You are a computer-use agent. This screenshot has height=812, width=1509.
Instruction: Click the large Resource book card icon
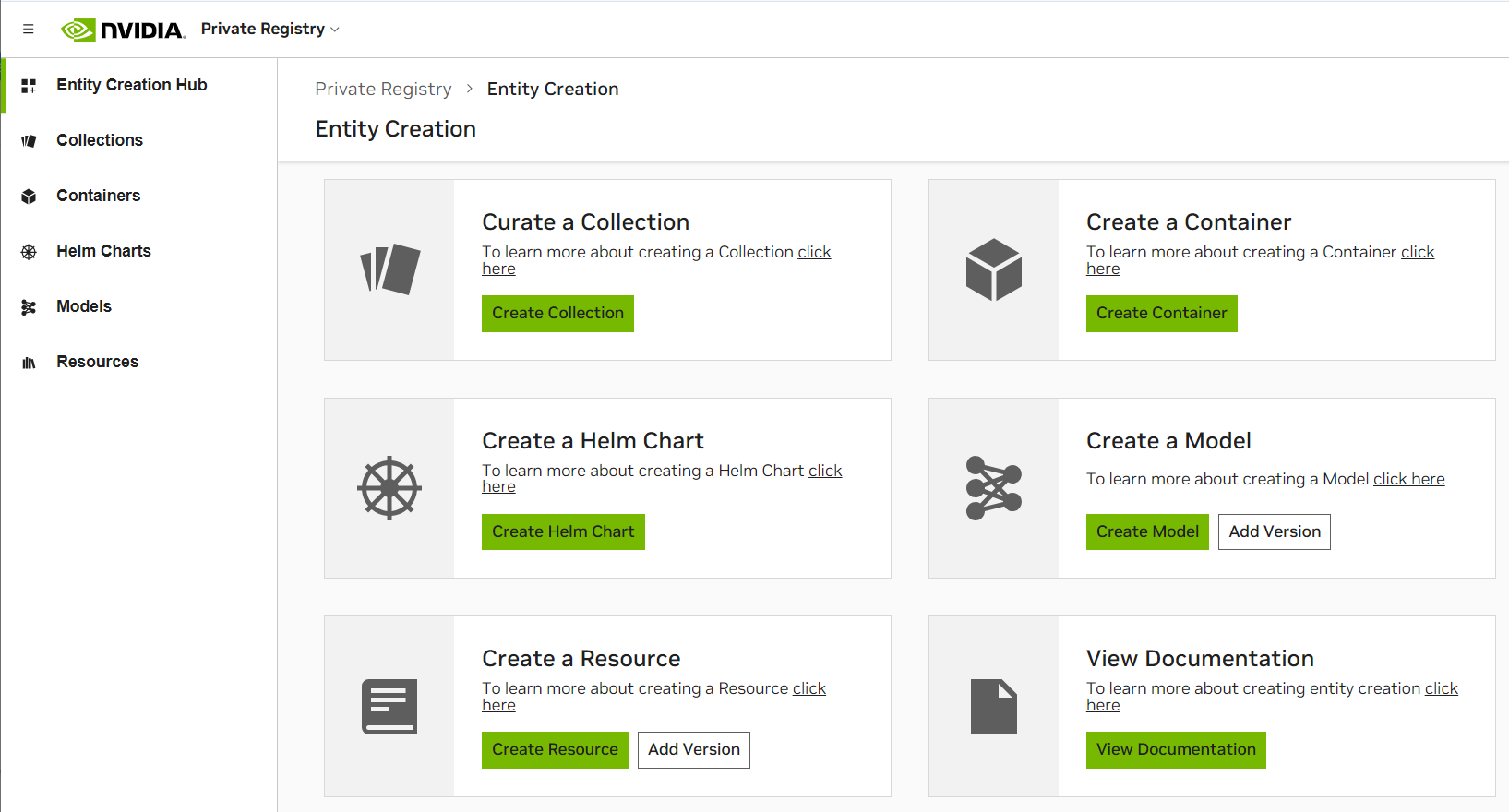389,707
